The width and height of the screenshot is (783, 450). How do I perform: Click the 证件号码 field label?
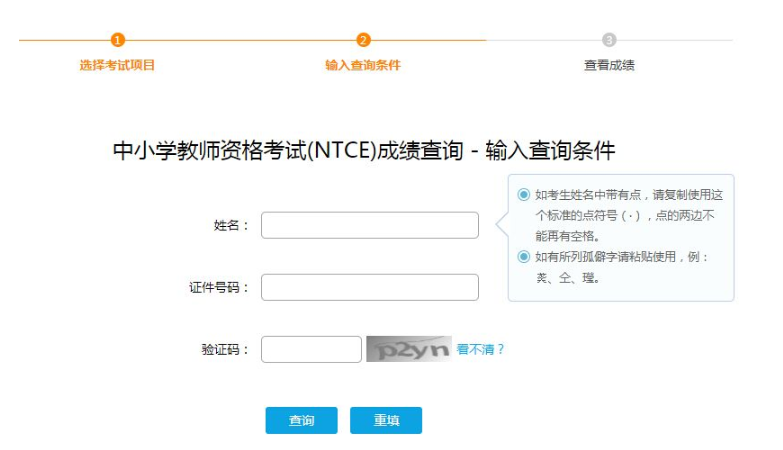point(219,288)
